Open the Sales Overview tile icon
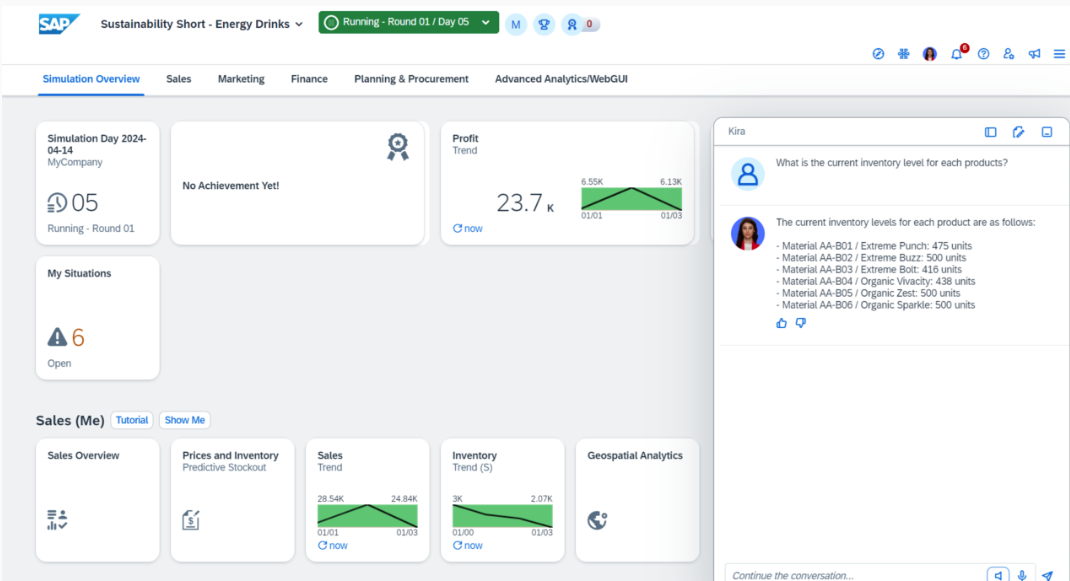Screen dimensions: 1070x581 click(x=57, y=520)
